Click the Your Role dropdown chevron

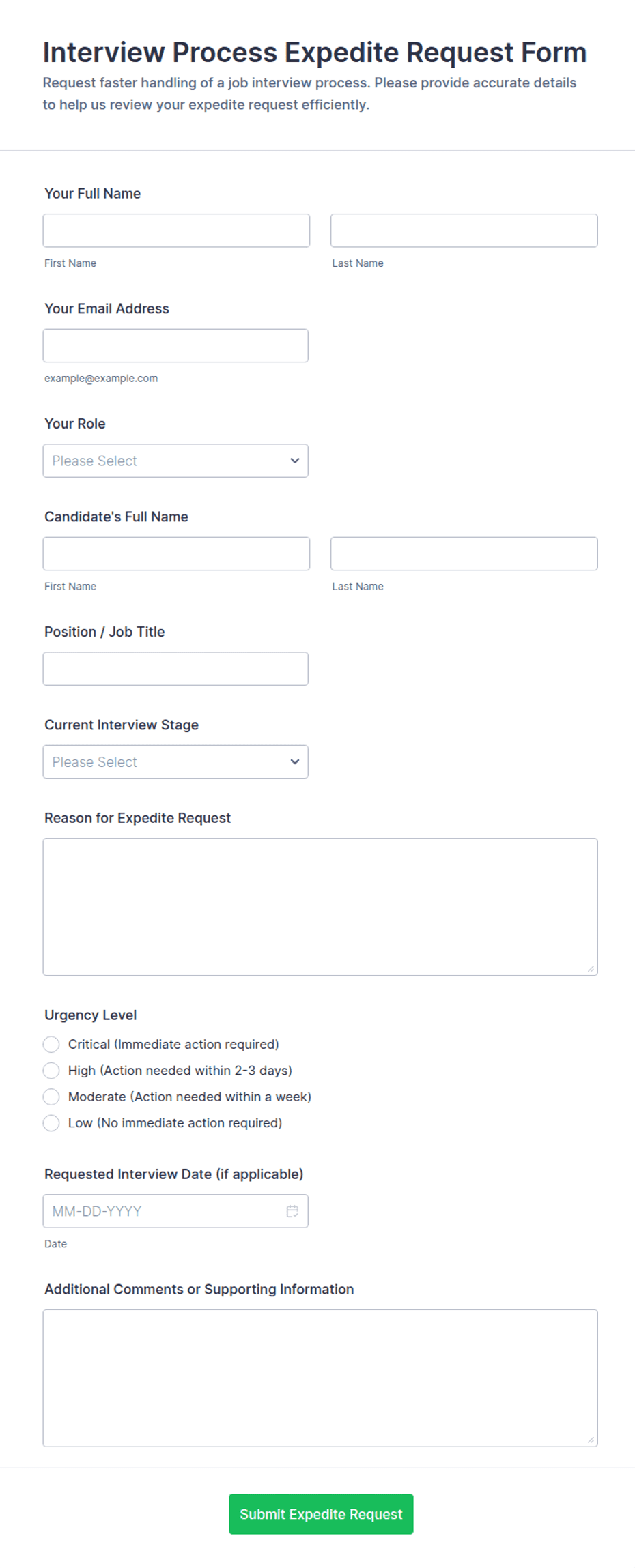click(x=295, y=461)
